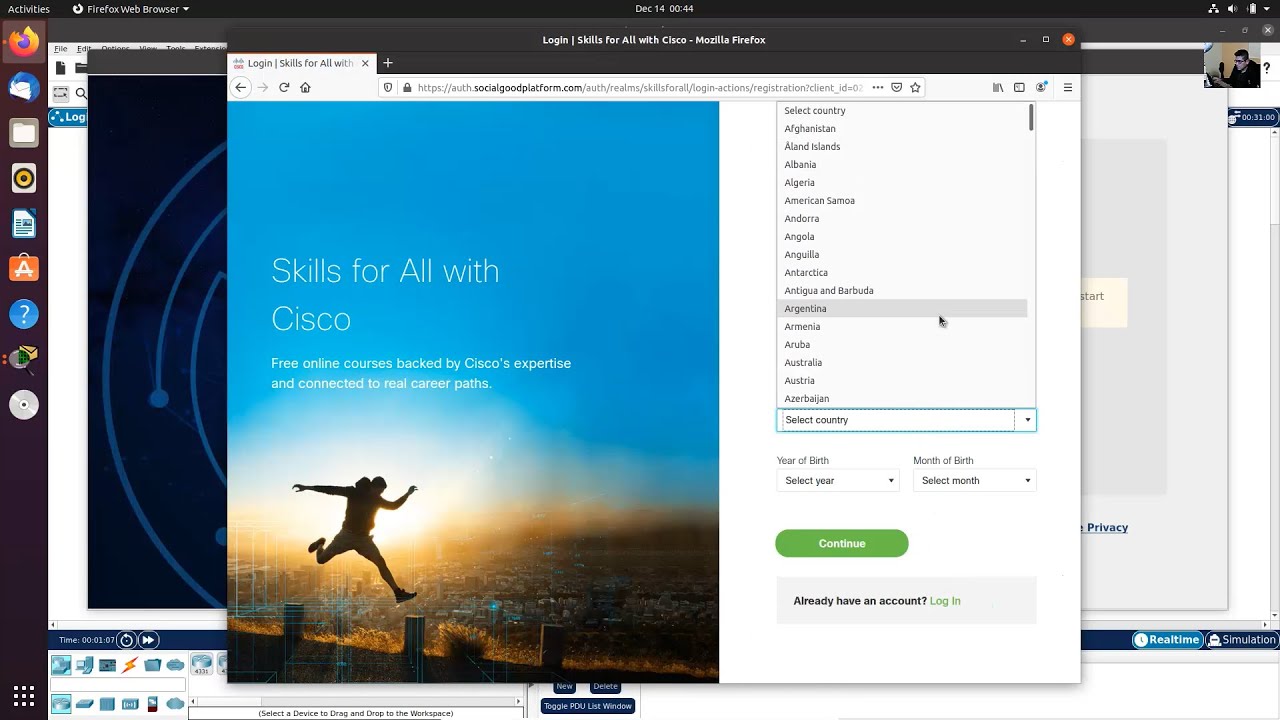This screenshot has height=720, width=1280.
Task: Select the 4331 router device
Action: pyautogui.click(x=202, y=665)
